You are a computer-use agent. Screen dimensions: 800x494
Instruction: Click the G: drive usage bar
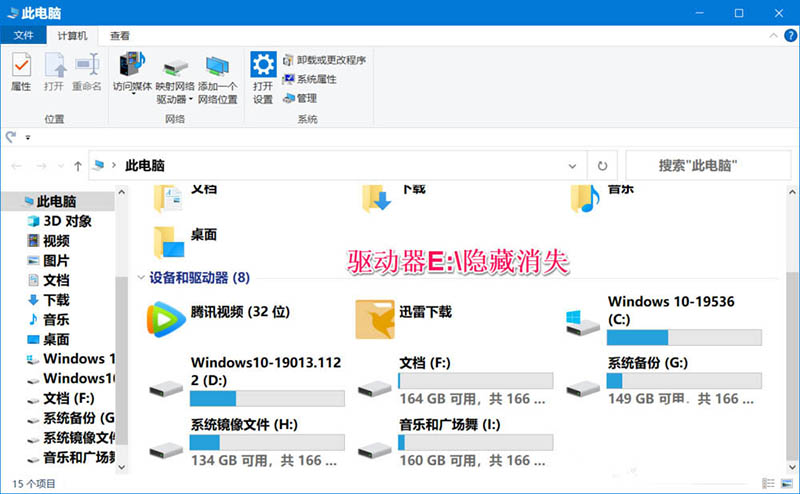pyautogui.click(x=684, y=381)
